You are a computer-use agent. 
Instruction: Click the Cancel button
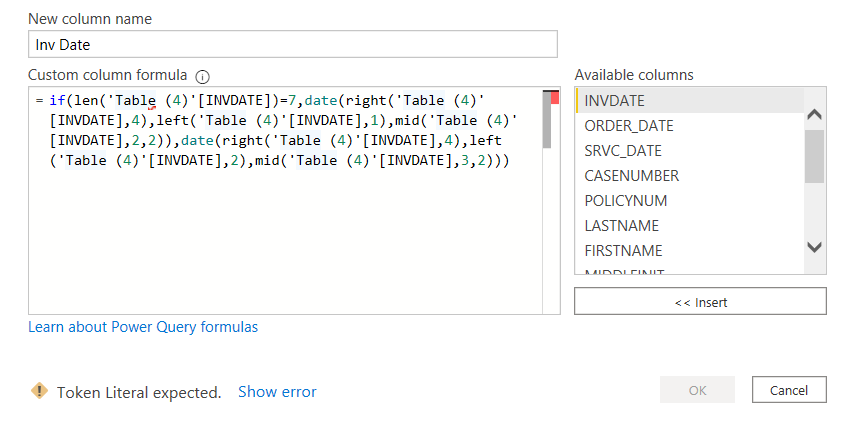(x=789, y=390)
